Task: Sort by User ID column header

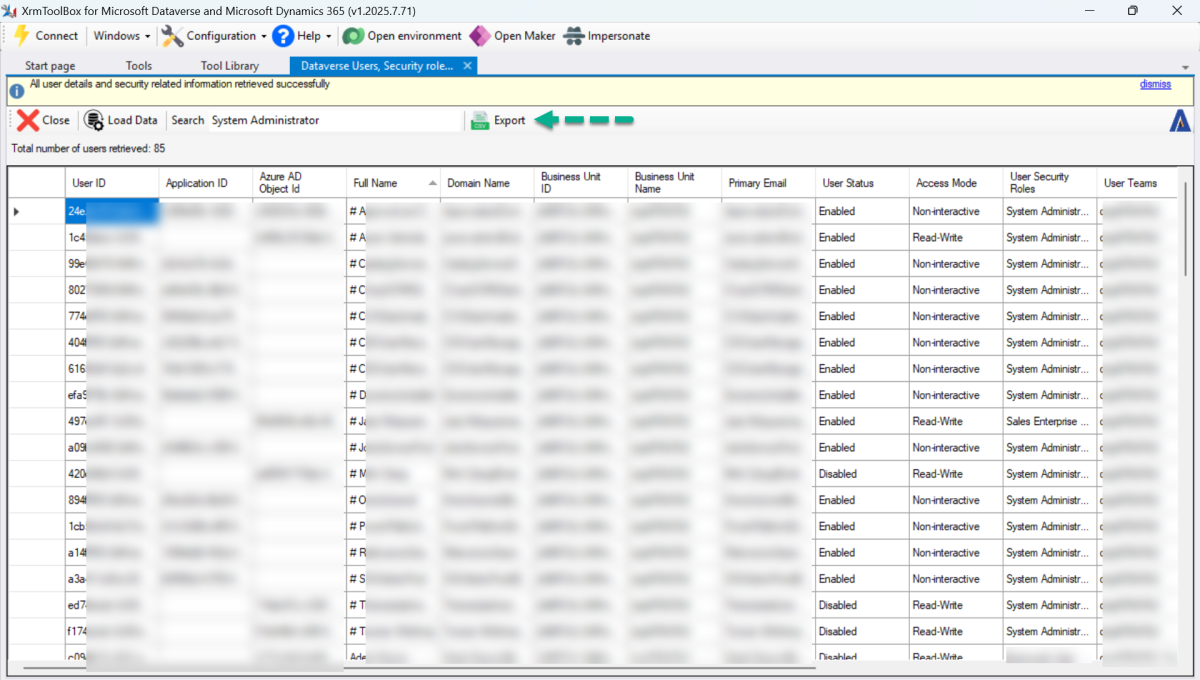Action: tap(112, 183)
